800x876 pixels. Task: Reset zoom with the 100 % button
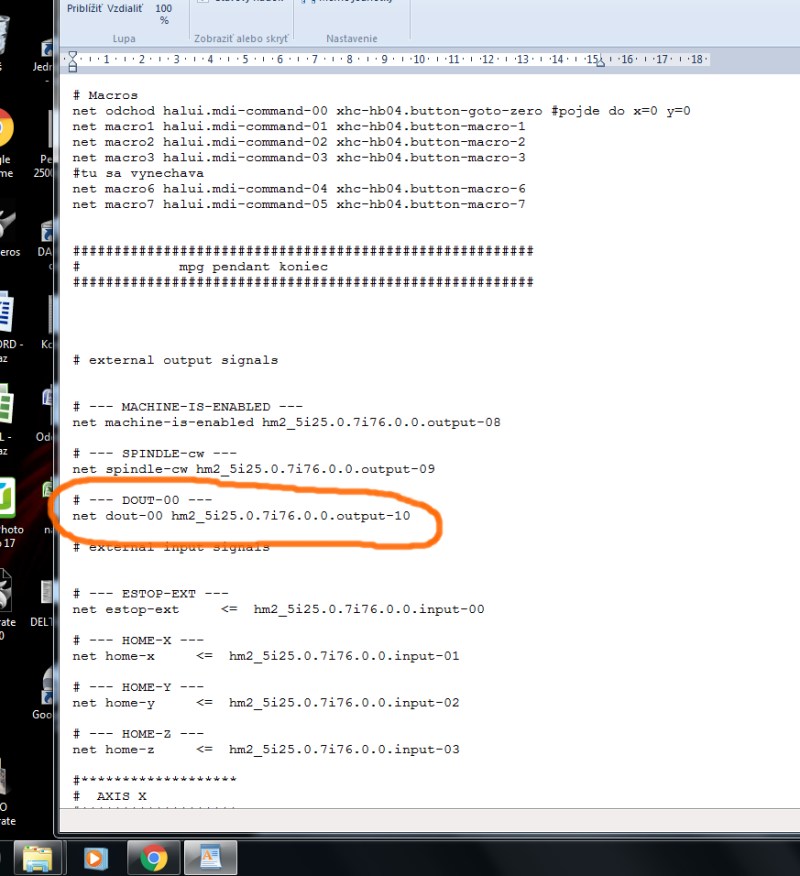point(164,13)
